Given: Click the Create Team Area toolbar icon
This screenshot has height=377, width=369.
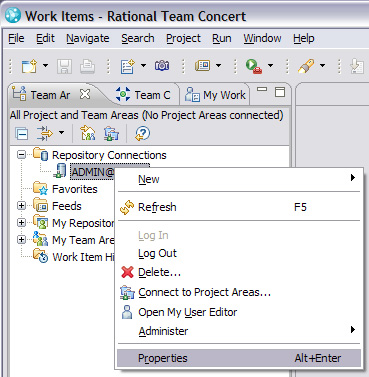Looking at the screenshot, I should [87, 134].
